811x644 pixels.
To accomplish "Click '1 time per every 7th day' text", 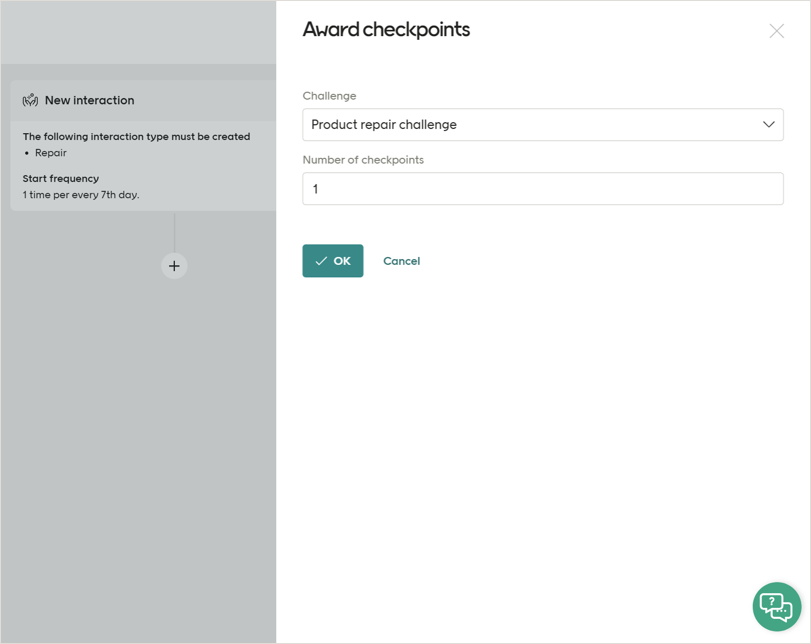I will click(81, 195).
